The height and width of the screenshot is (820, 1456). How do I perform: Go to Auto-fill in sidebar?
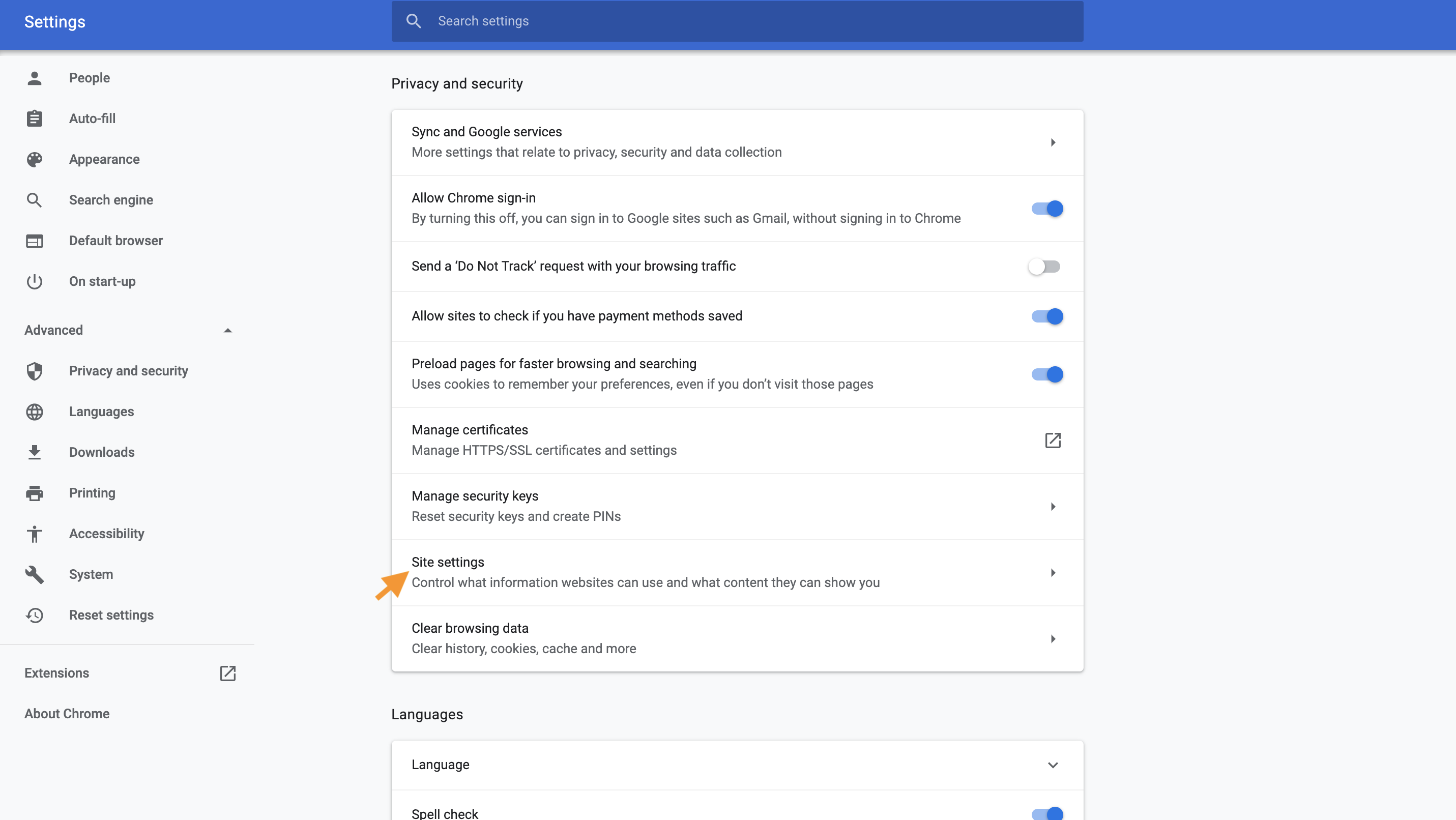pos(92,119)
